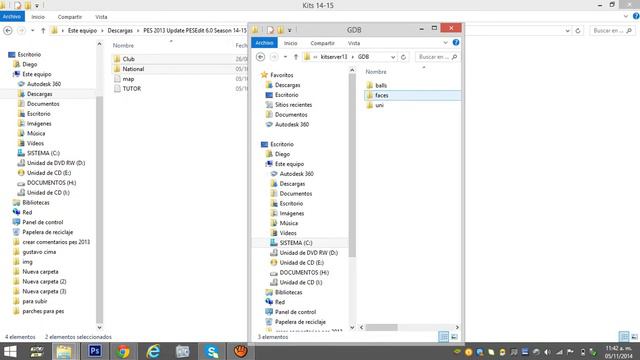Select SISTEMA (C:) in GDB navigation pane
Image resolution: width=640 pixels, height=360 pixels.
(x=296, y=243)
